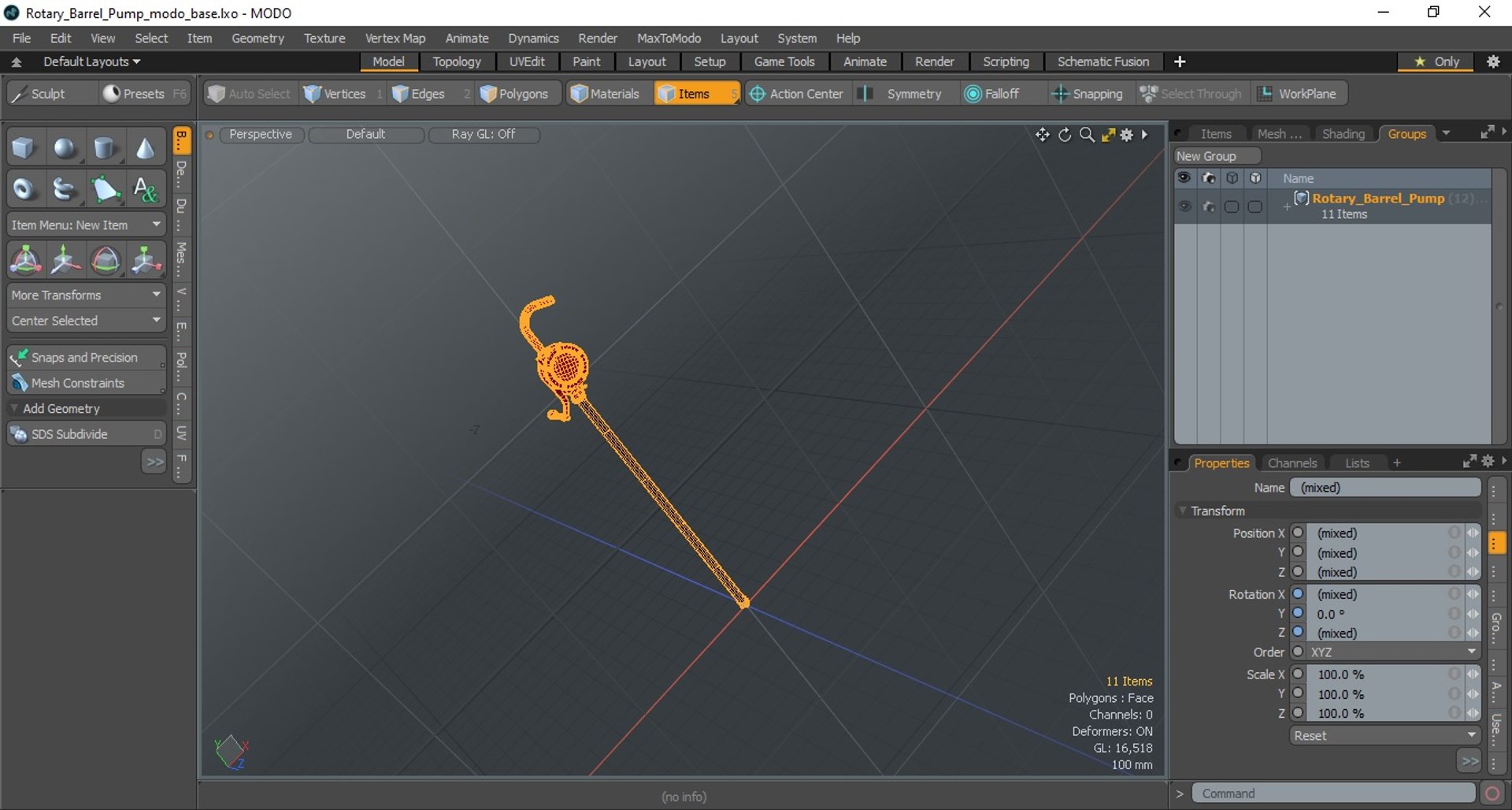Click the Name field in Properties
The height and width of the screenshot is (810, 1512).
[x=1385, y=488]
